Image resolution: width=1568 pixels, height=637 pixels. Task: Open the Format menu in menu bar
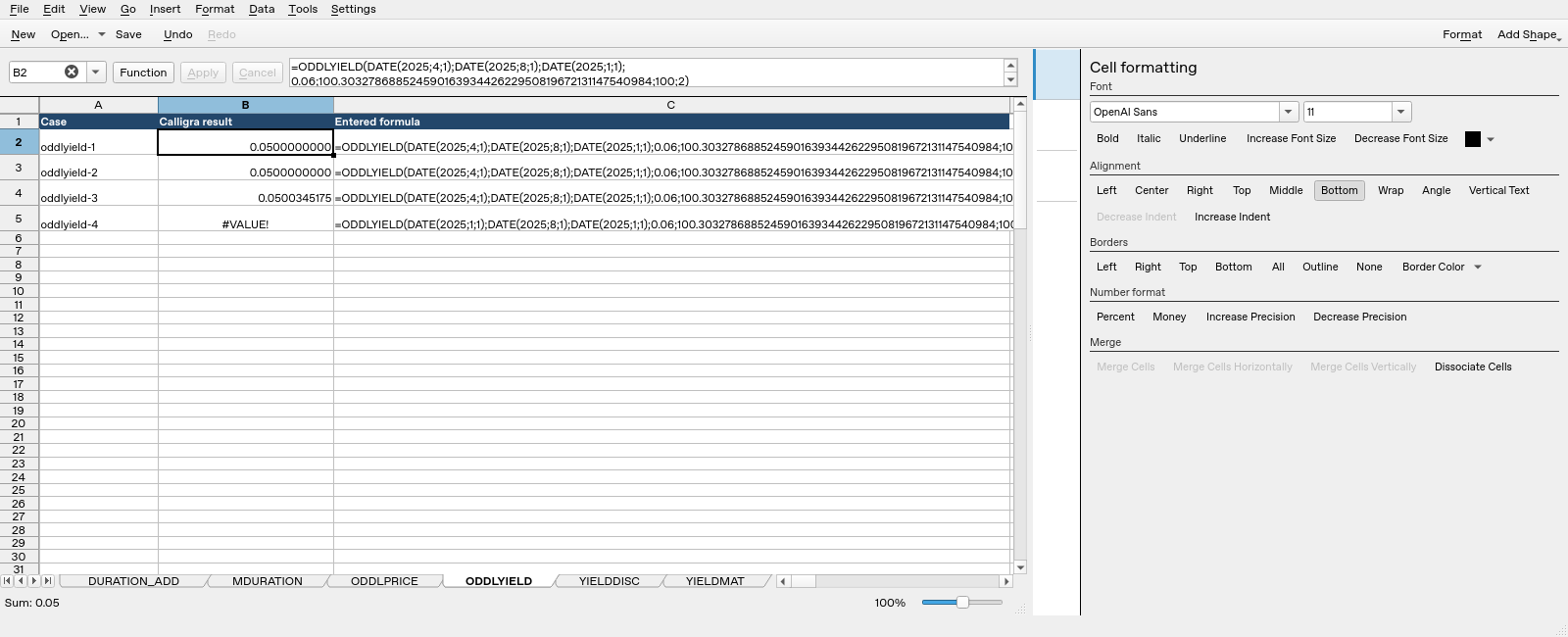215,9
